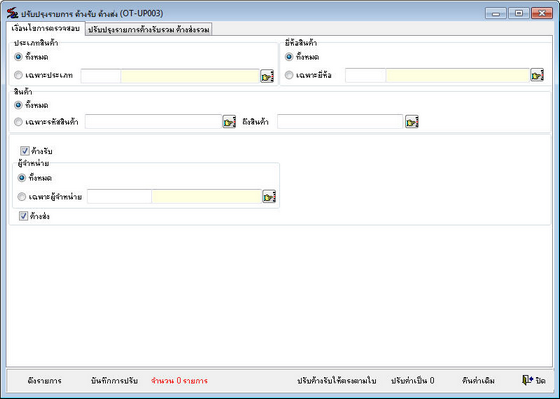Screen dimensions: 560x399
Task: Click the yellow brand name field
Action: tap(458, 75)
